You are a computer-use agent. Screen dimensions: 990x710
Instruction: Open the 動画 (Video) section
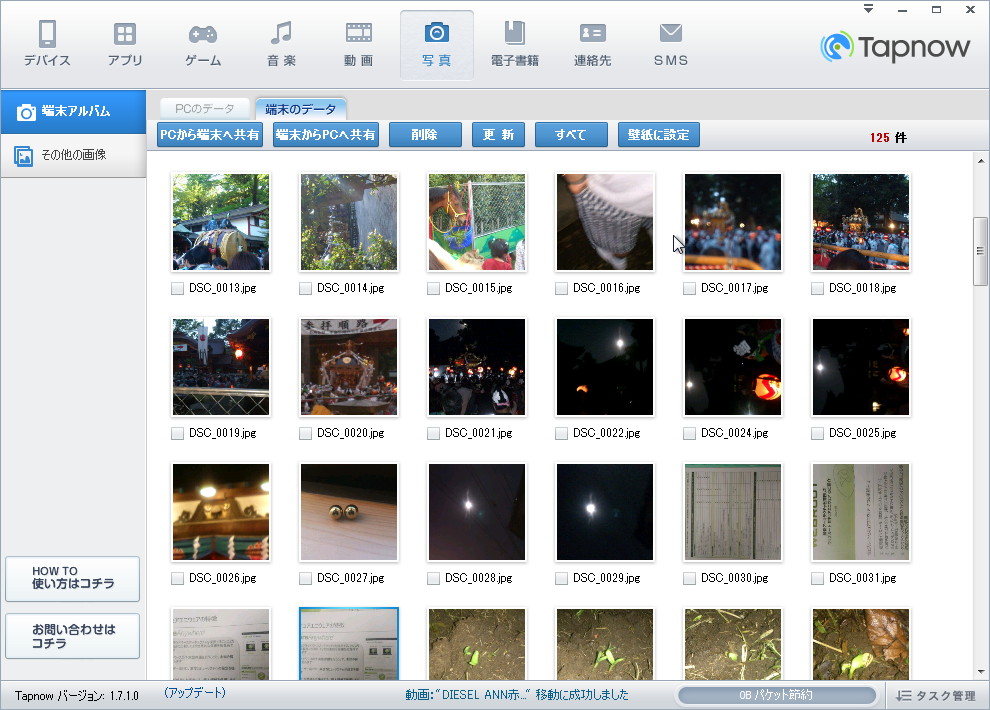pos(359,44)
